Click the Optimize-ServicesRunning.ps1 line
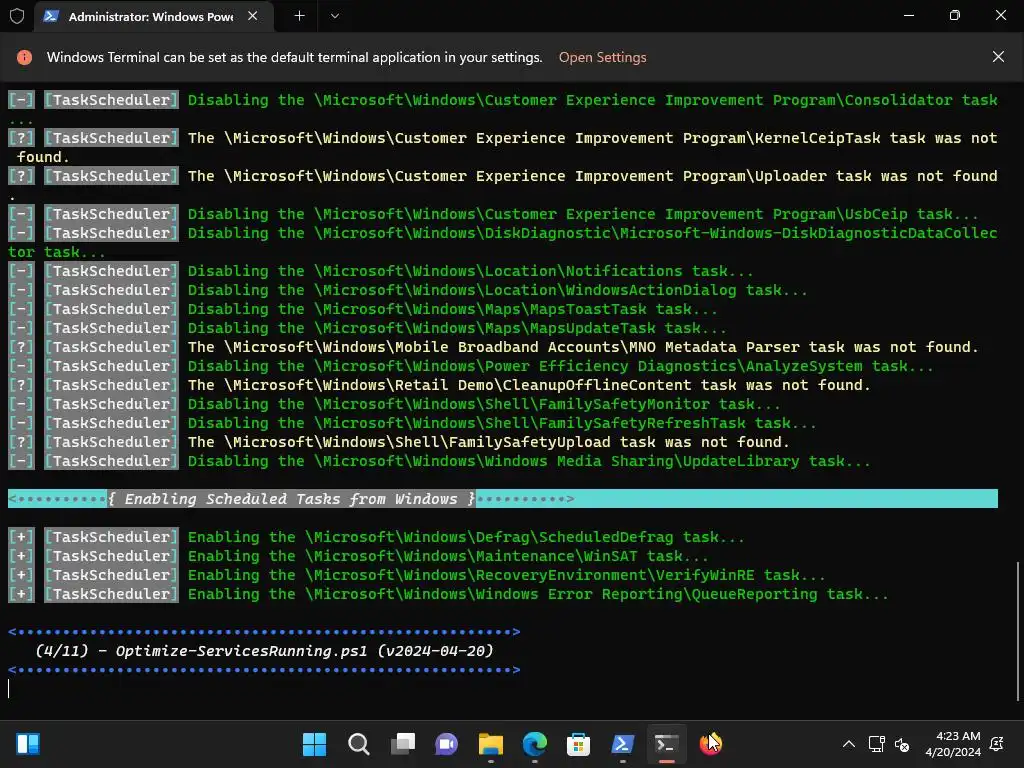 click(264, 651)
